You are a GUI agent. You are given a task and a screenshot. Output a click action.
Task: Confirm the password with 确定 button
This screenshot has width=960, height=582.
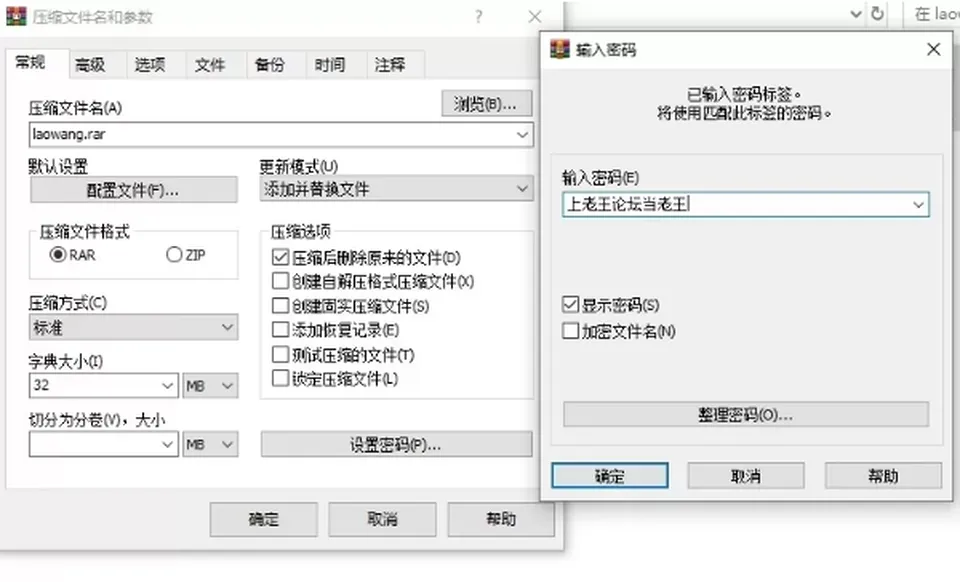click(610, 476)
